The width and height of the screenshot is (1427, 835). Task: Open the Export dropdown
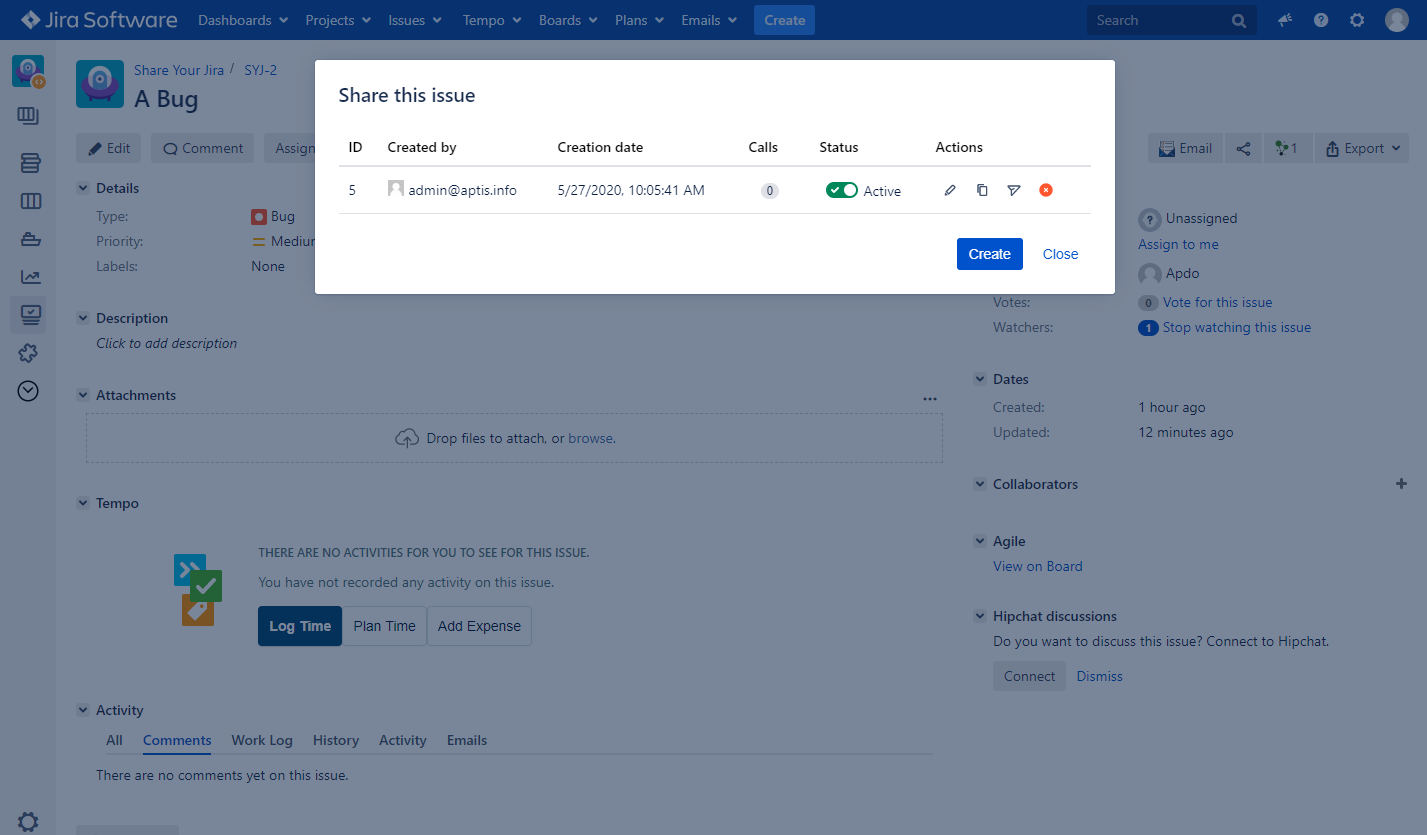click(1361, 148)
